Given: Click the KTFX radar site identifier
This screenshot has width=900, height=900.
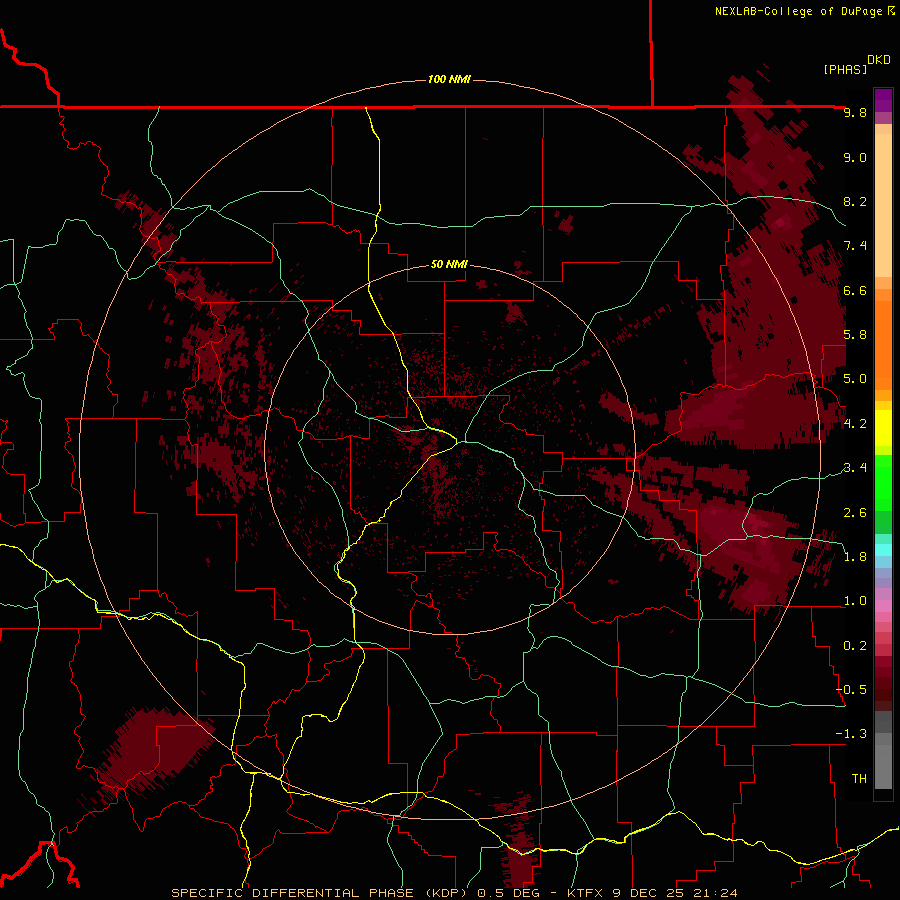Looking at the screenshot, I should coord(587,893).
